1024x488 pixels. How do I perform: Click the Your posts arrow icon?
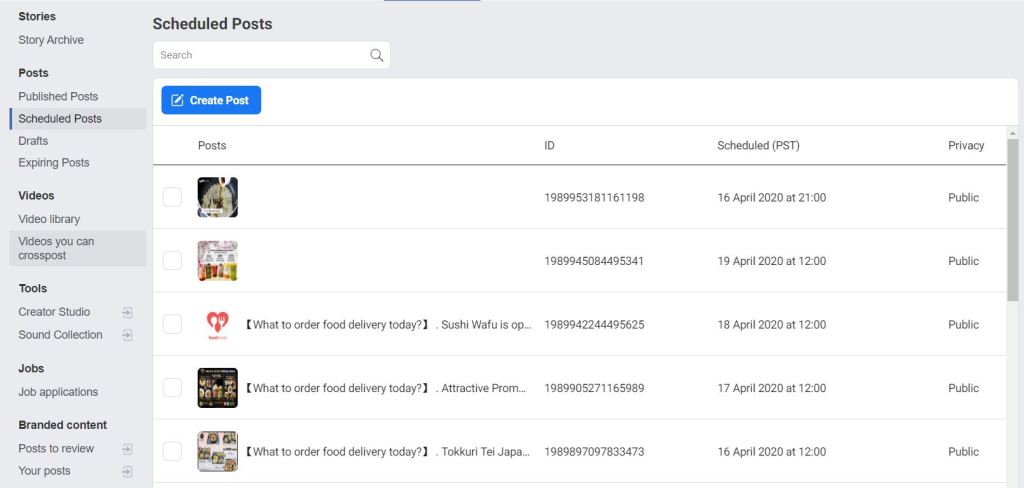127,471
